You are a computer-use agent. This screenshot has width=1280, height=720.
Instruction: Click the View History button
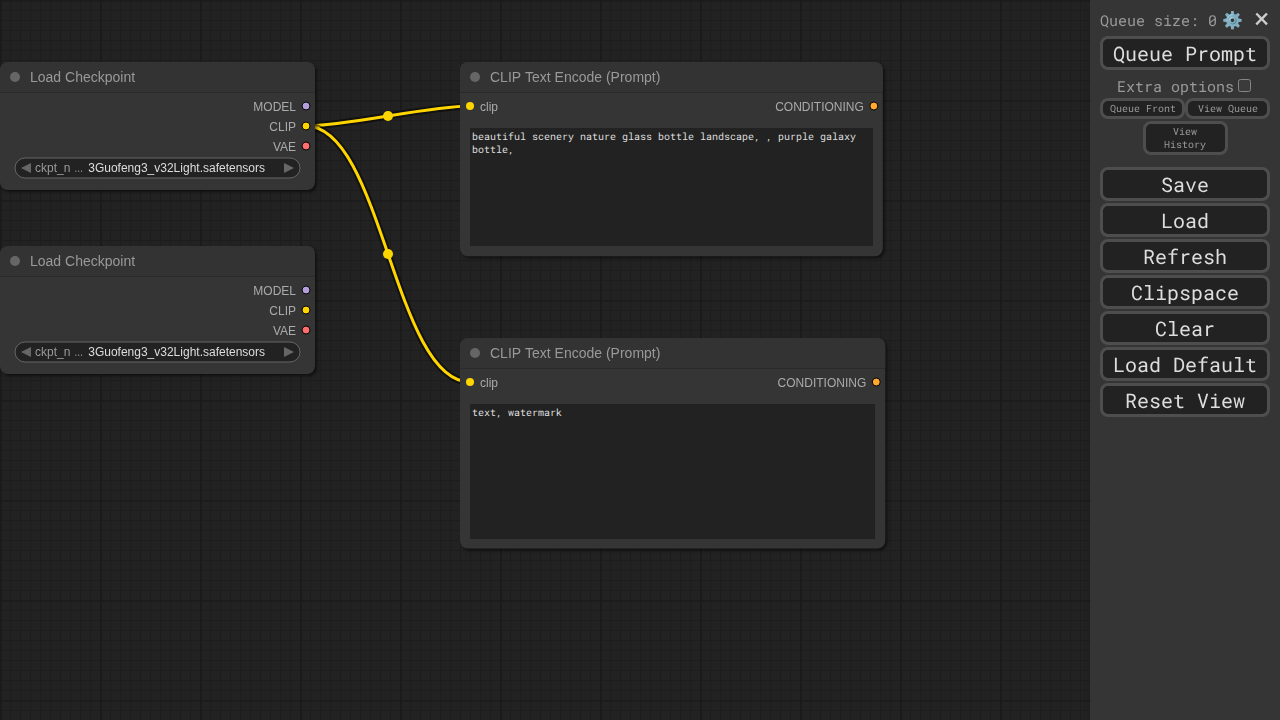[x=1185, y=138]
